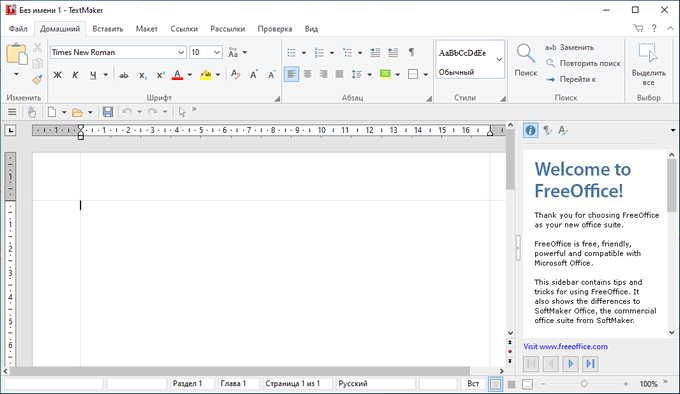Select the Format Painter brush icon

38,79
